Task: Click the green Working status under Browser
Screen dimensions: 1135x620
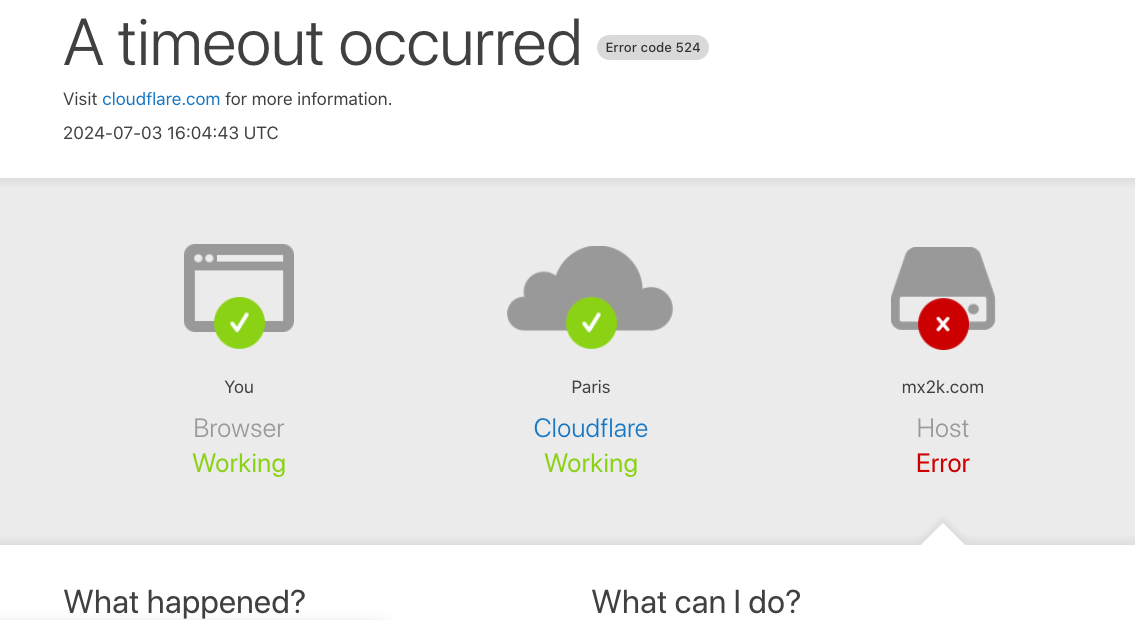Action: [x=239, y=464]
